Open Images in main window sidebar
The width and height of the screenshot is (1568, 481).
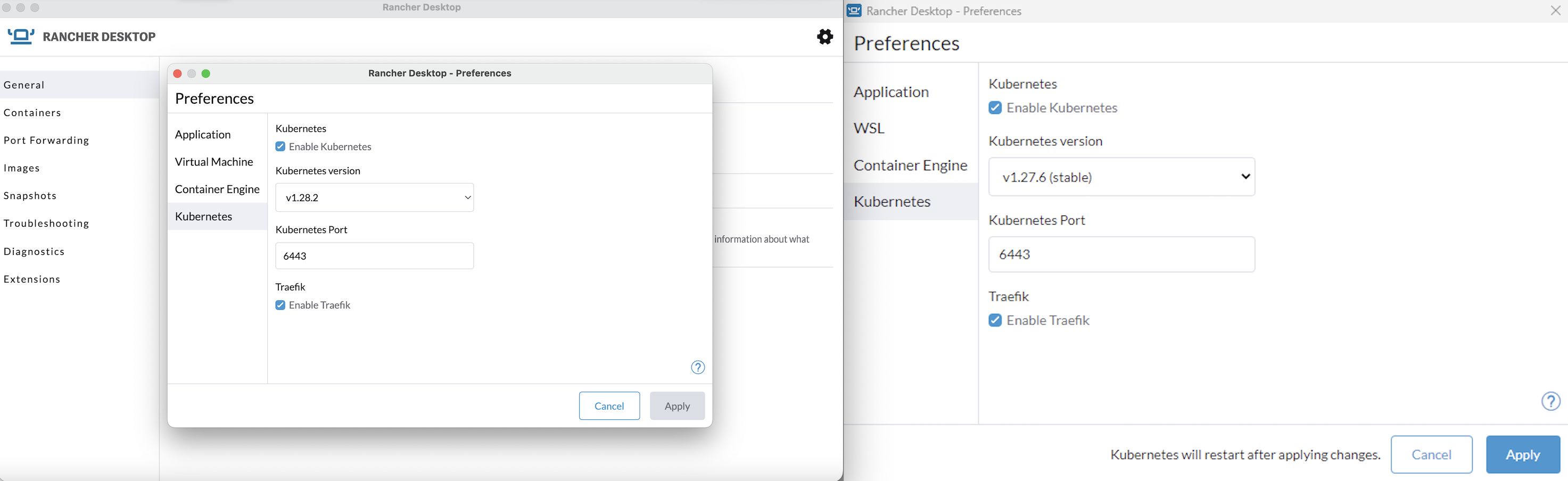tap(79, 168)
